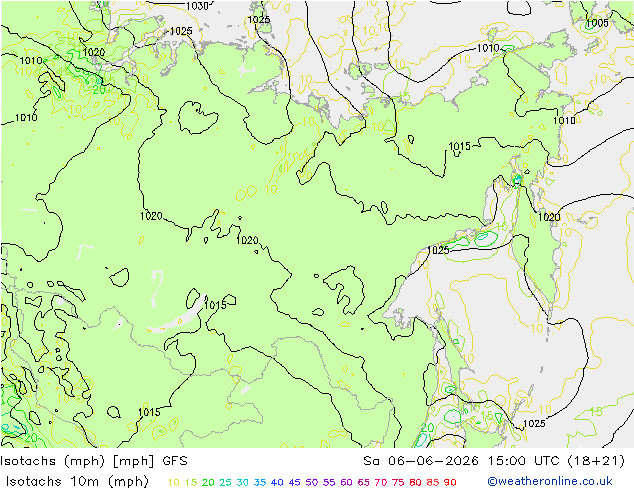Select the green 20 value in the bottom color legend

point(208,482)
